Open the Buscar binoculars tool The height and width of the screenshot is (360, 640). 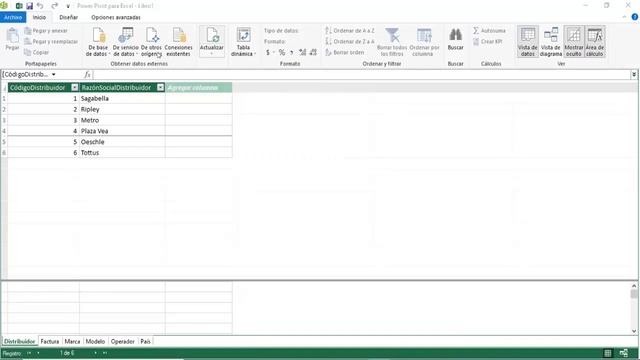tap(456, 40)
